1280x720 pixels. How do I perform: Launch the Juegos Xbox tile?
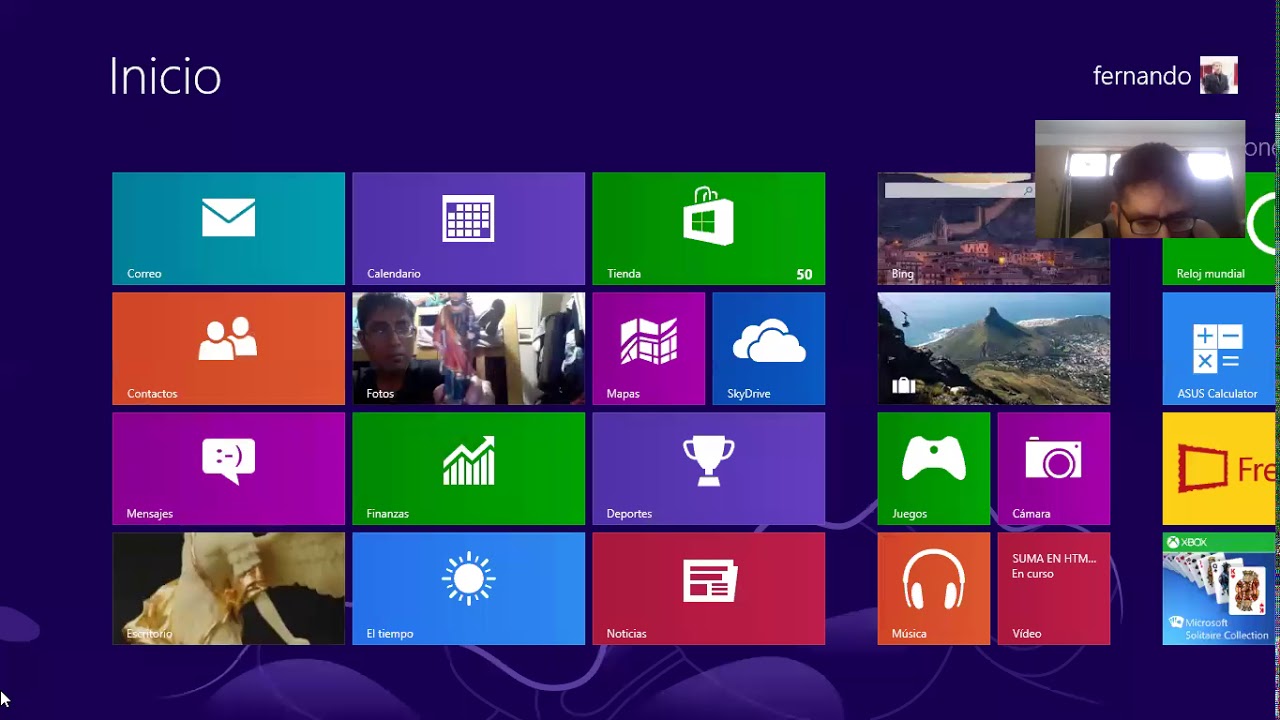click(x=933, y=468)
